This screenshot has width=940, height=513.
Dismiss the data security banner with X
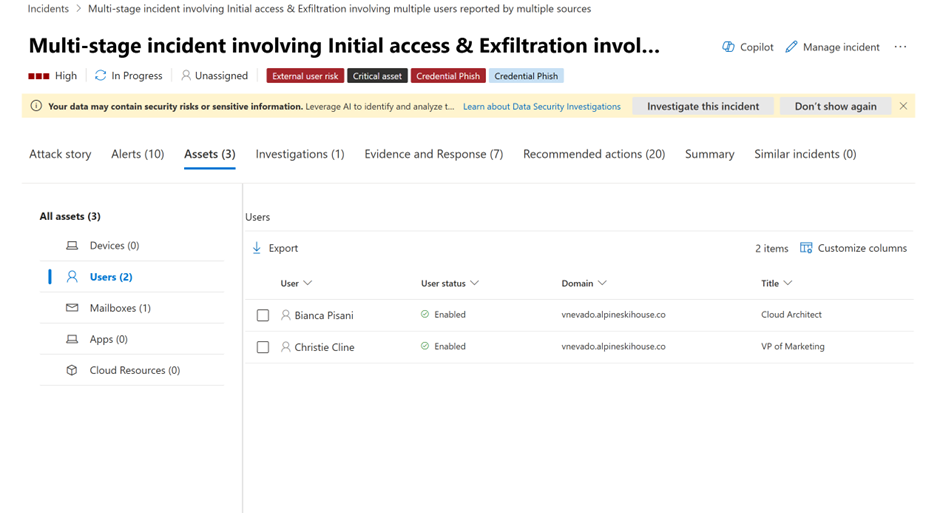[x=903, y=106]
